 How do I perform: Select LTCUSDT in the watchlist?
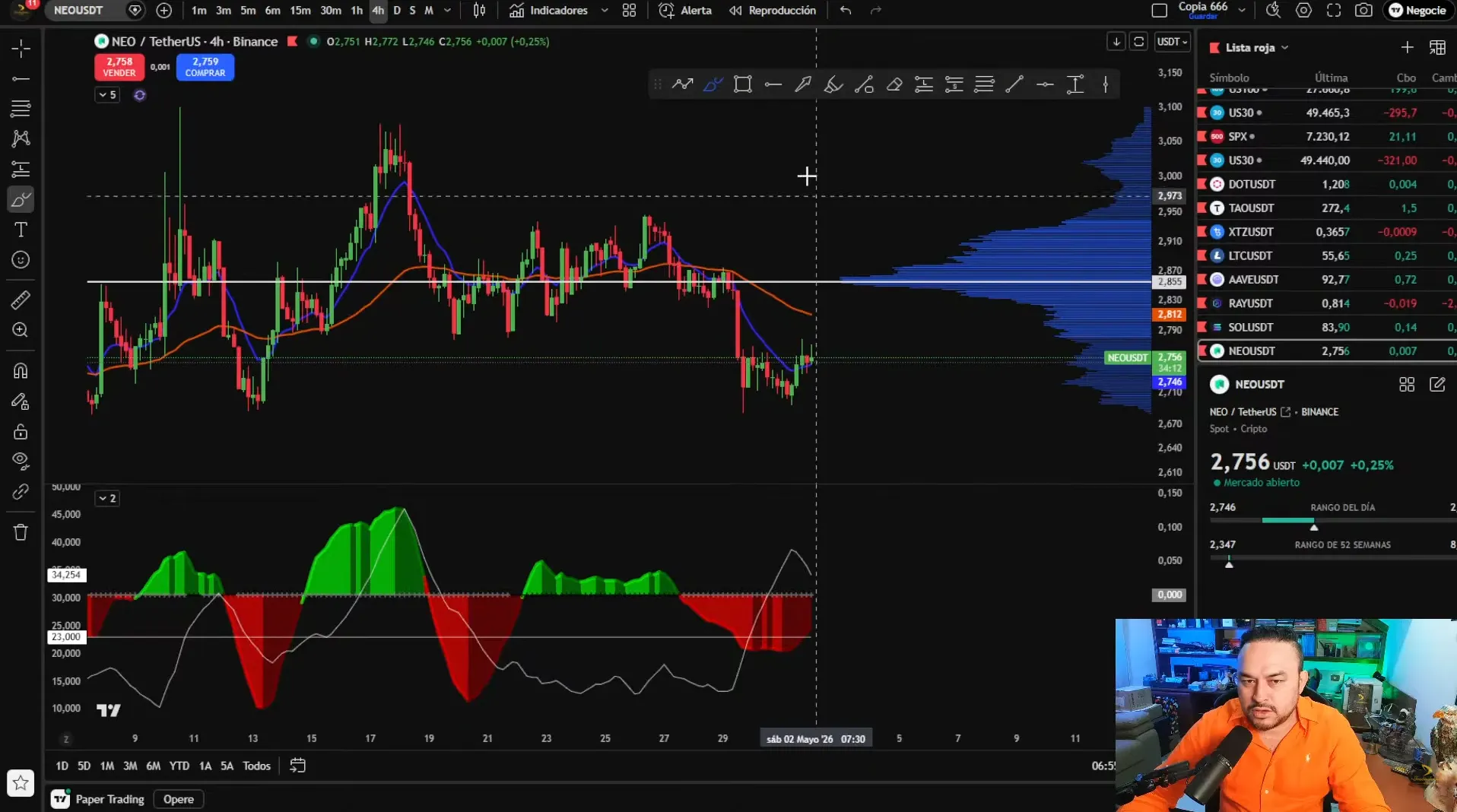click(x=1327, y=255)
